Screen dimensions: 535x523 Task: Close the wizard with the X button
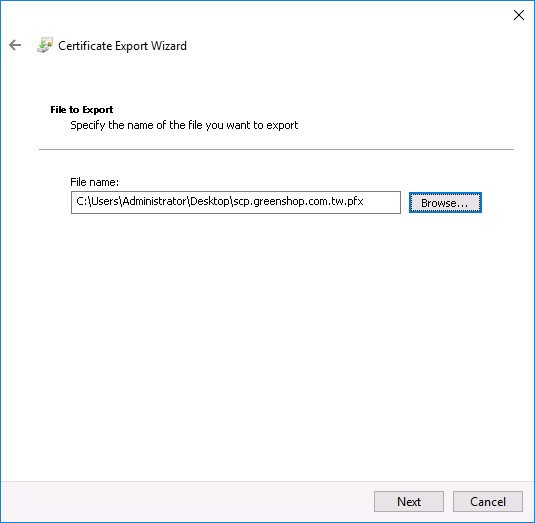[519, 15]
